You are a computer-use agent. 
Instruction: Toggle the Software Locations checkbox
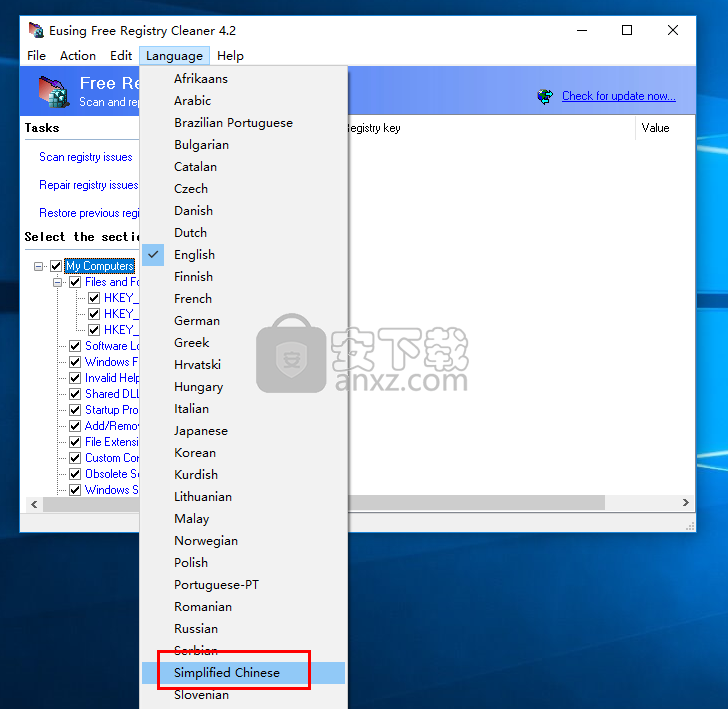point(75,346)
